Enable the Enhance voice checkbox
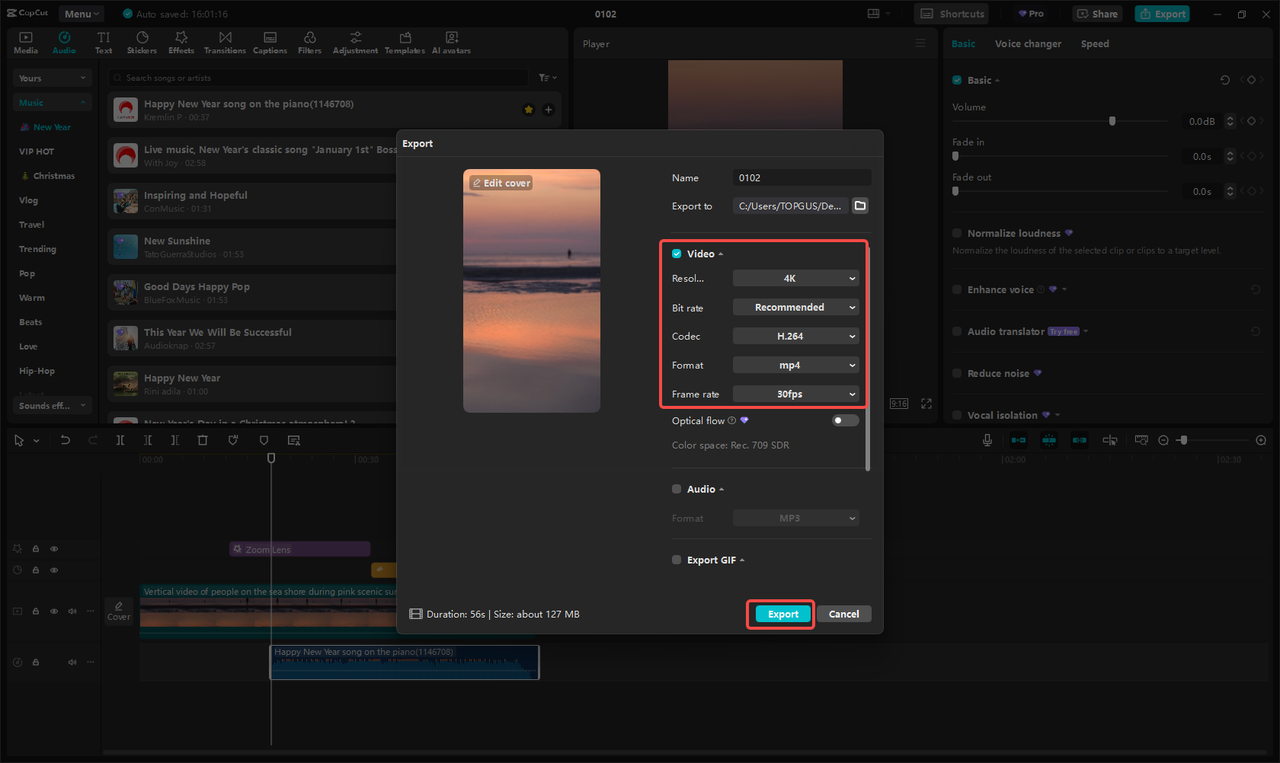Screen dimensions: 1280x763 (x=957, y=289)
